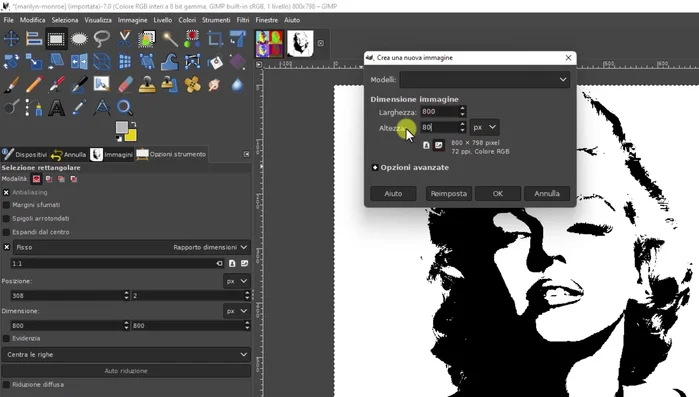Select the Flip tool
Screen dimensions: 699x397
(x=79, y=61)
